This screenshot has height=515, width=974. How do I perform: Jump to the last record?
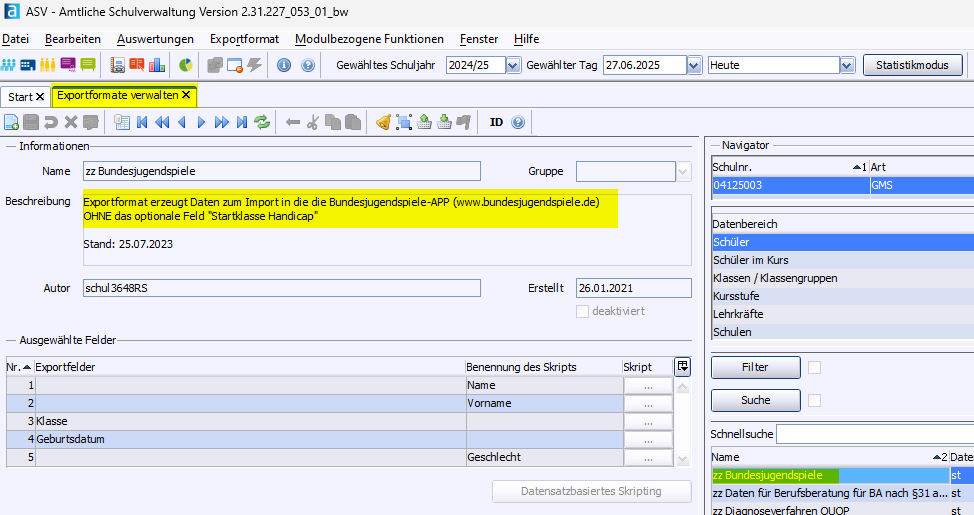pos(241,122)
